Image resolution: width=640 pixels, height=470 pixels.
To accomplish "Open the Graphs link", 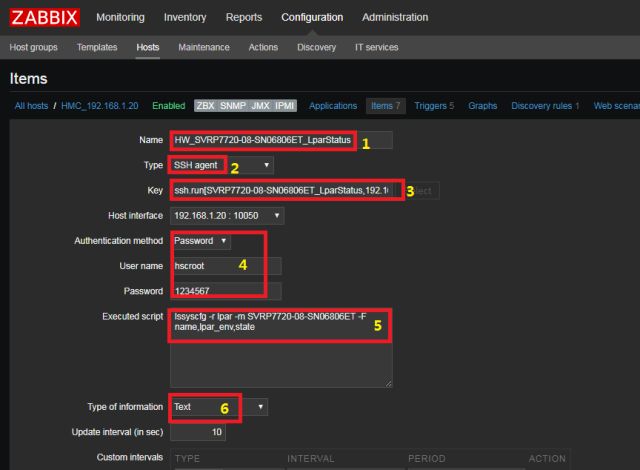I will pos(482,106).
